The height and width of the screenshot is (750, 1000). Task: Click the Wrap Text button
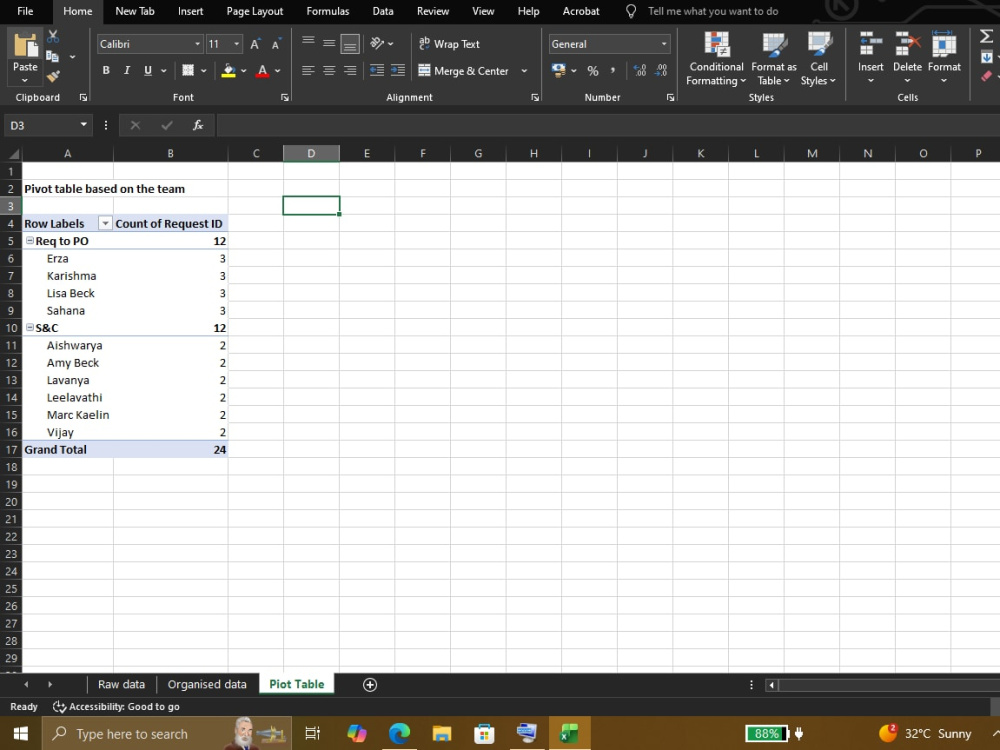point(449,44)
